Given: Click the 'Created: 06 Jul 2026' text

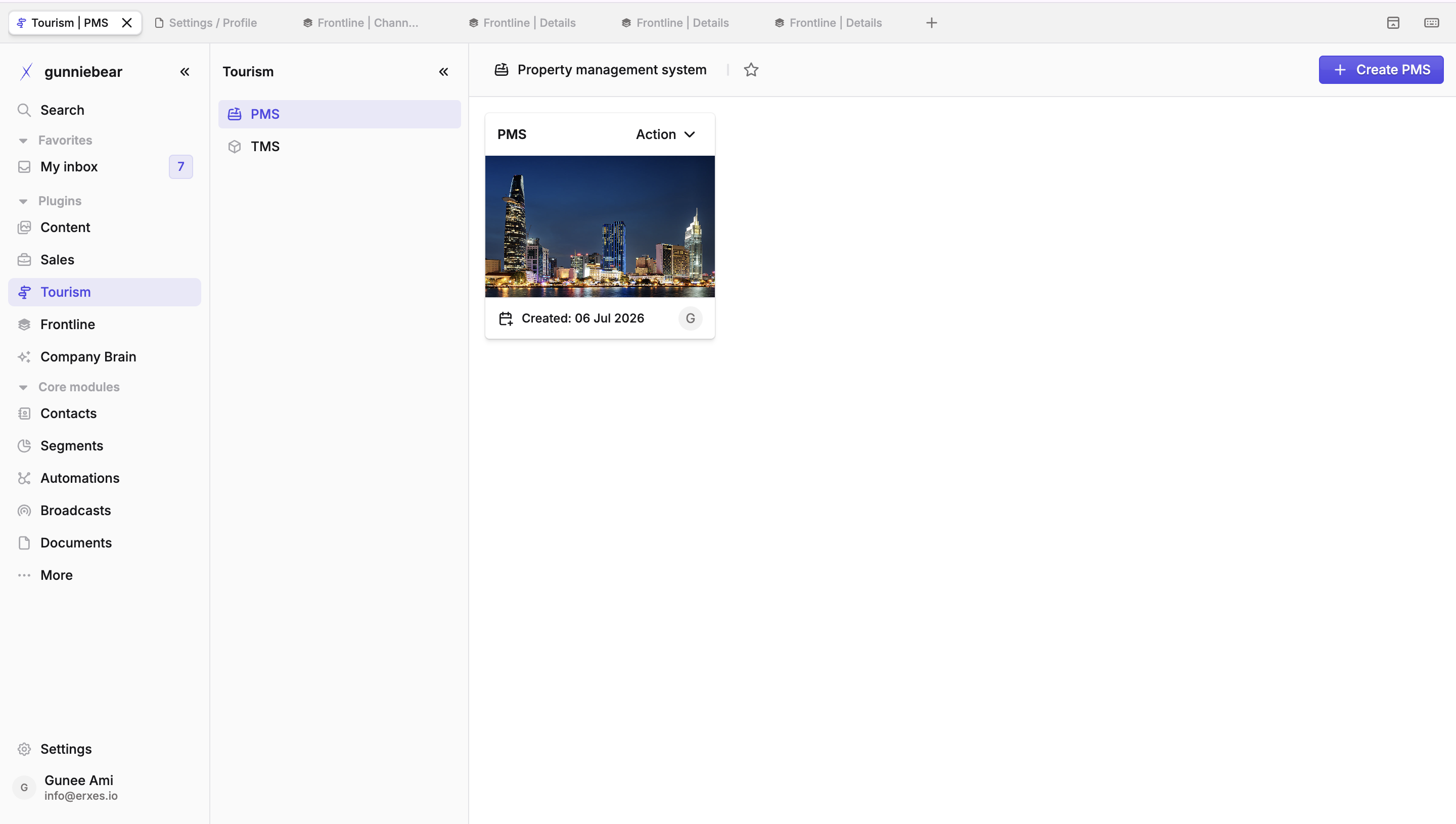Looking at the screenshot, I should pyautogui.click(x=583, y=318).
